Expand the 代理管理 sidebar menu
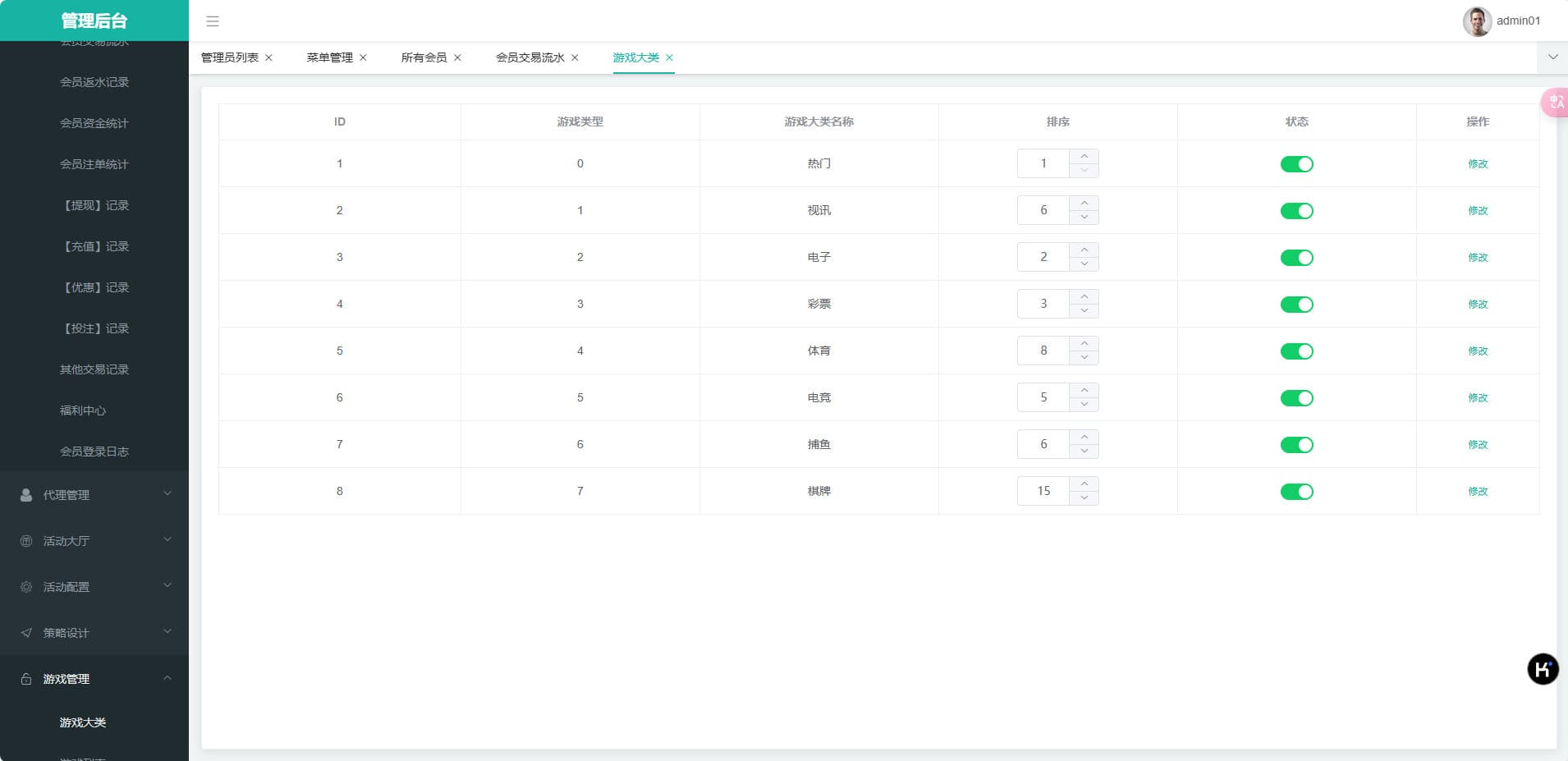 [94, 495]
